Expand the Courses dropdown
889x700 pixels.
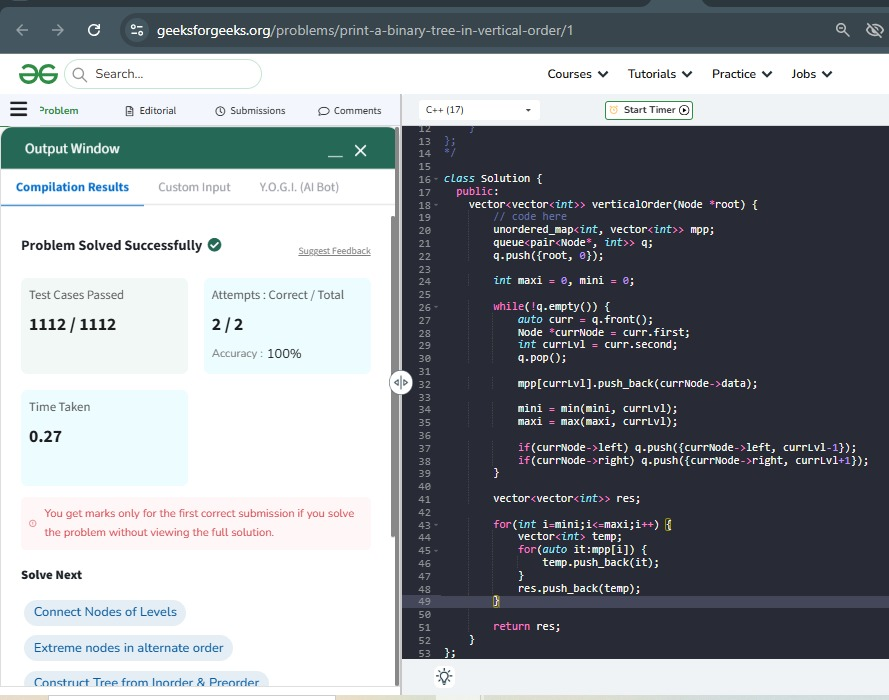point(578,74)
